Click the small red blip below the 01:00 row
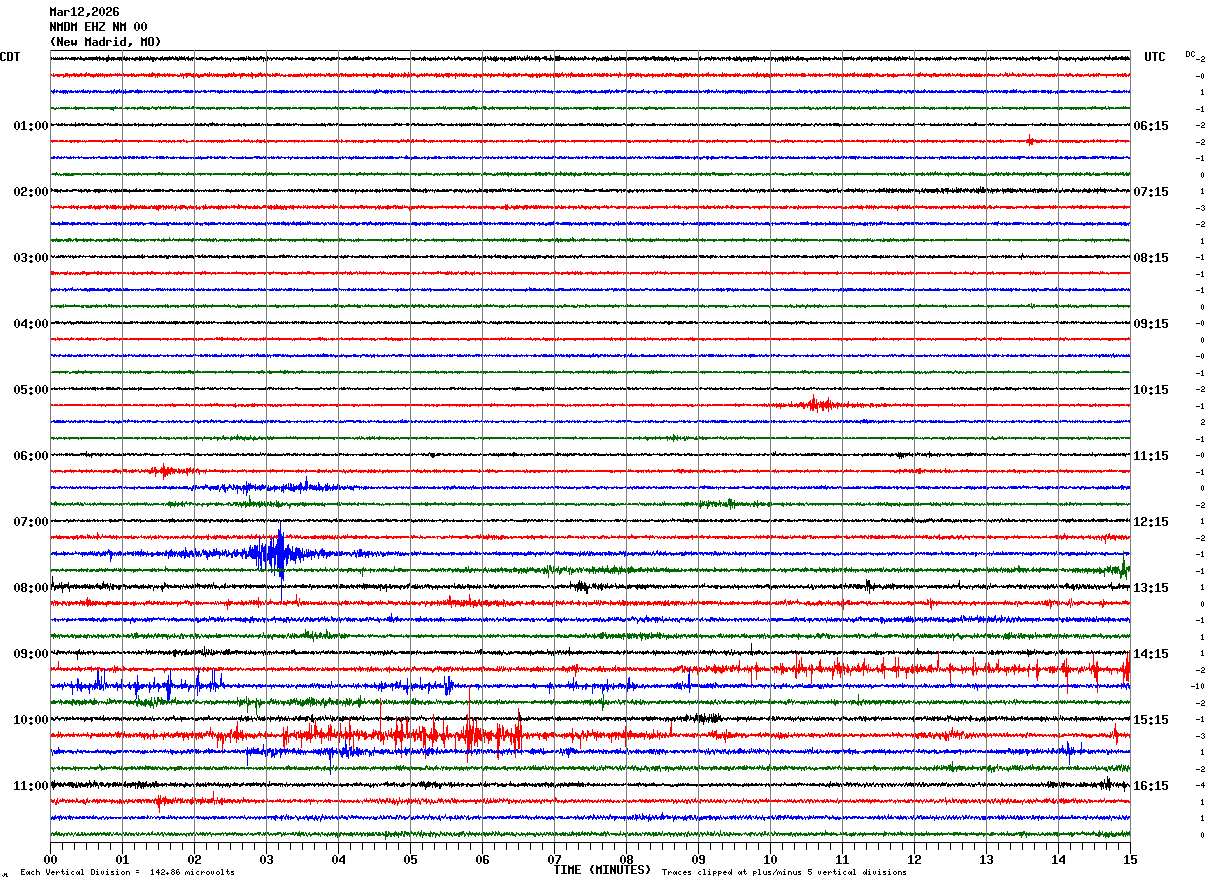1210x886 pixels. click(1030, 141)
